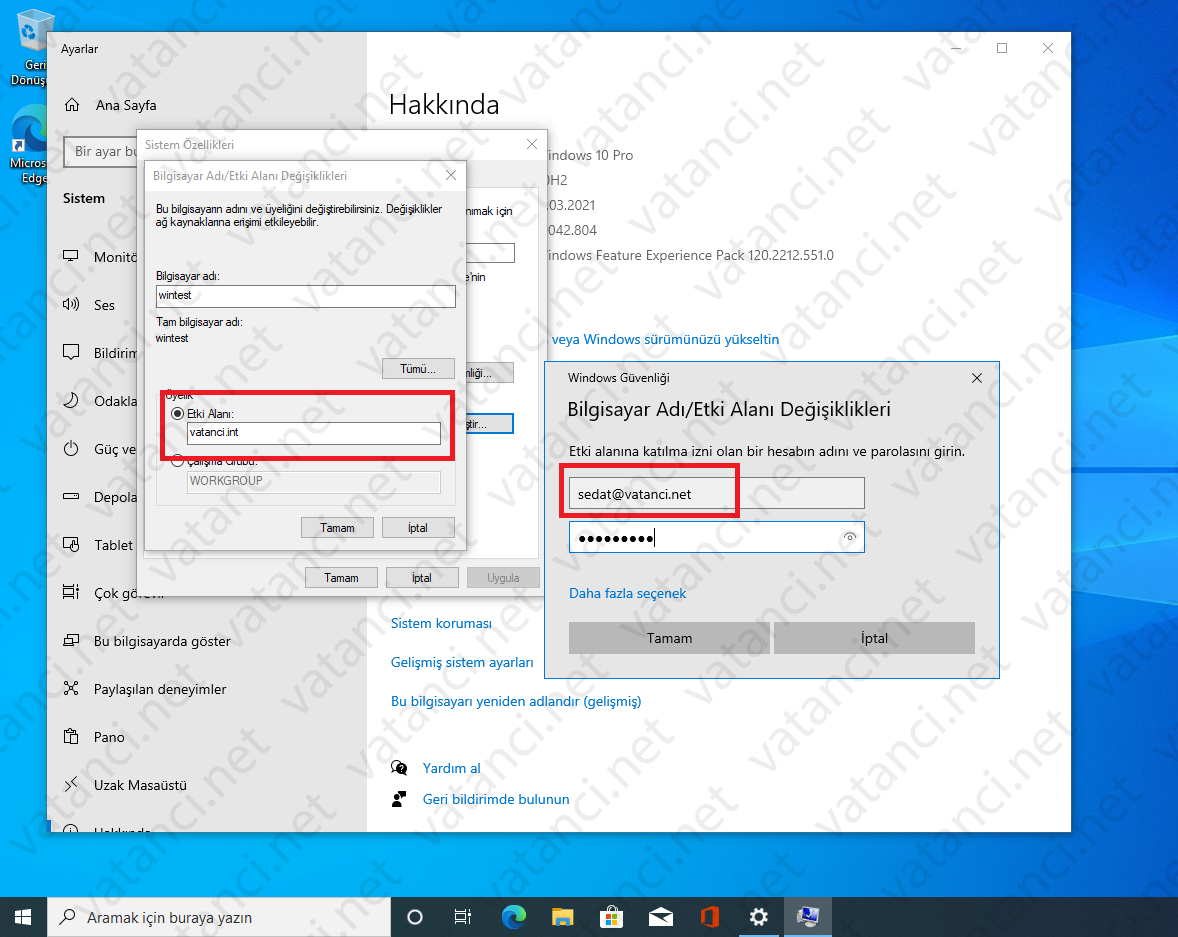Open Ses settings from the sidebar speaker icon
This screenshot has width=1178, height=937.
pos(70,305)
